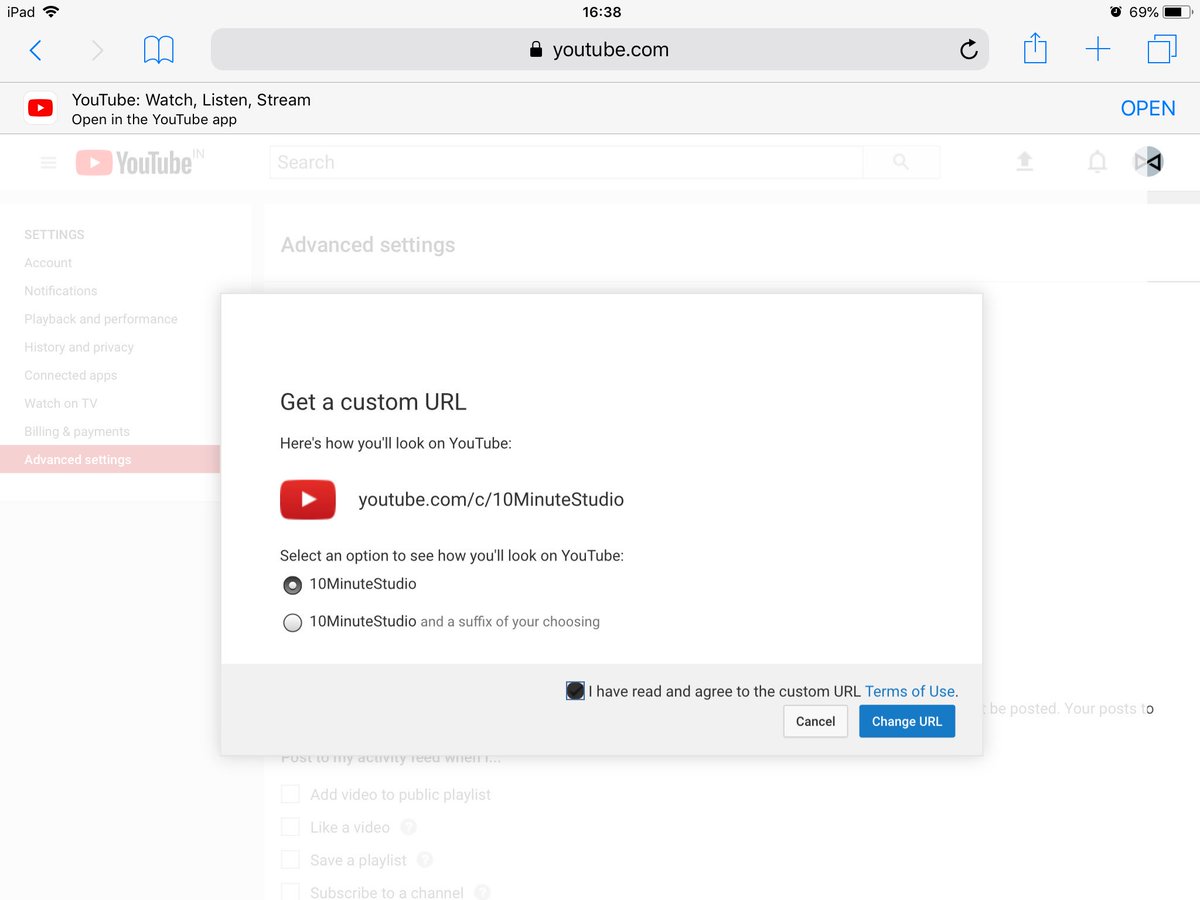Open the Safari share sheet icon
Screen dimensions: 1200x900
point(1035,48)
